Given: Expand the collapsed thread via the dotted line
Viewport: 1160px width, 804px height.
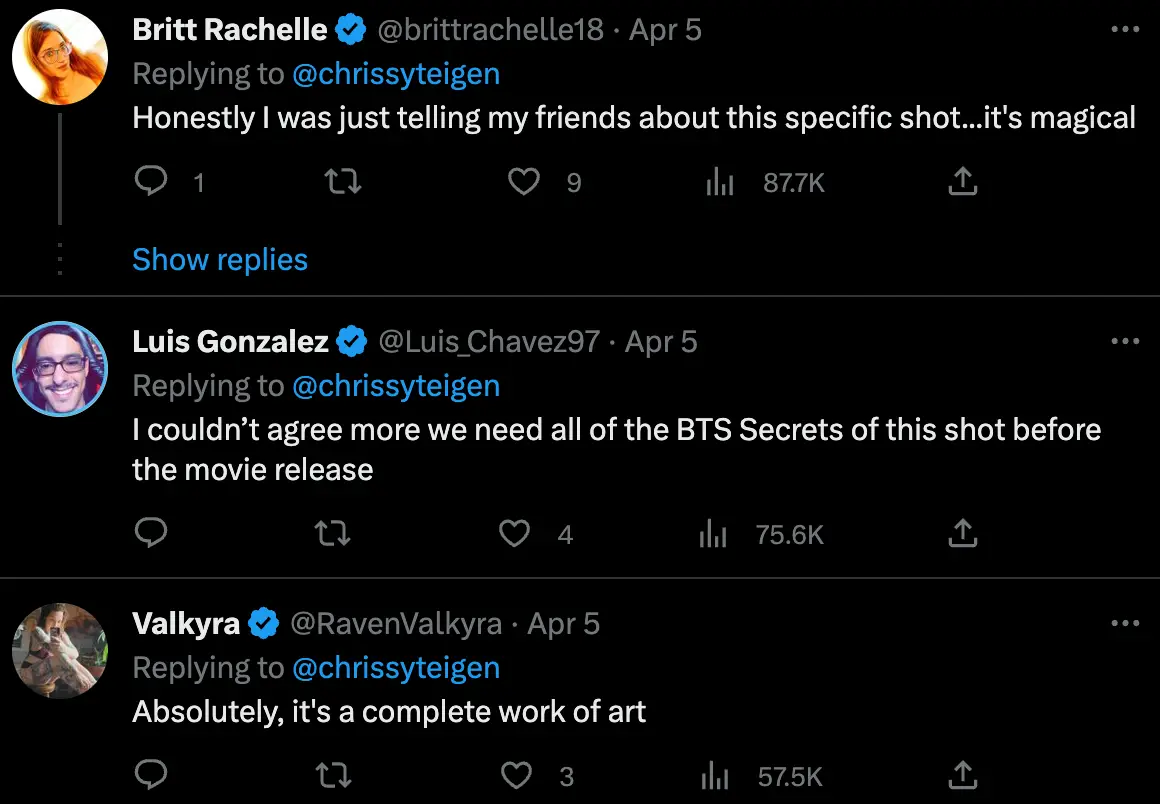Looking at the screenshot, I should click(x=60, y=257).
